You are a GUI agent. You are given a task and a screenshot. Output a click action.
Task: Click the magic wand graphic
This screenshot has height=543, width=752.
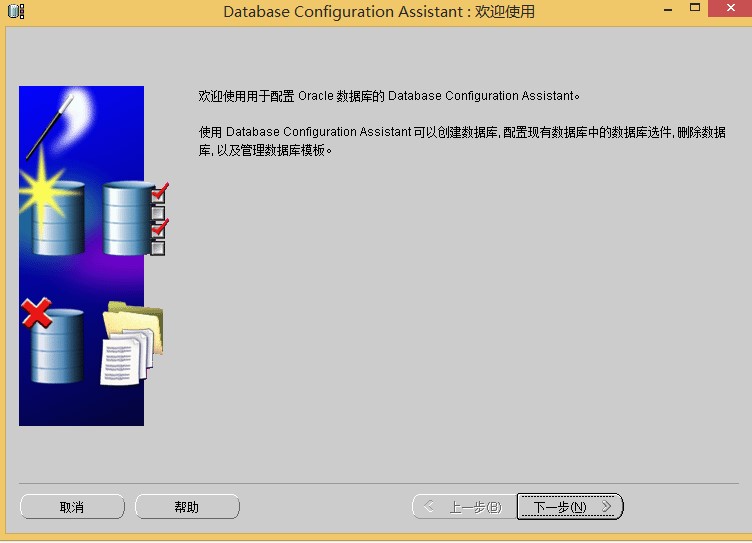point(50,126)
